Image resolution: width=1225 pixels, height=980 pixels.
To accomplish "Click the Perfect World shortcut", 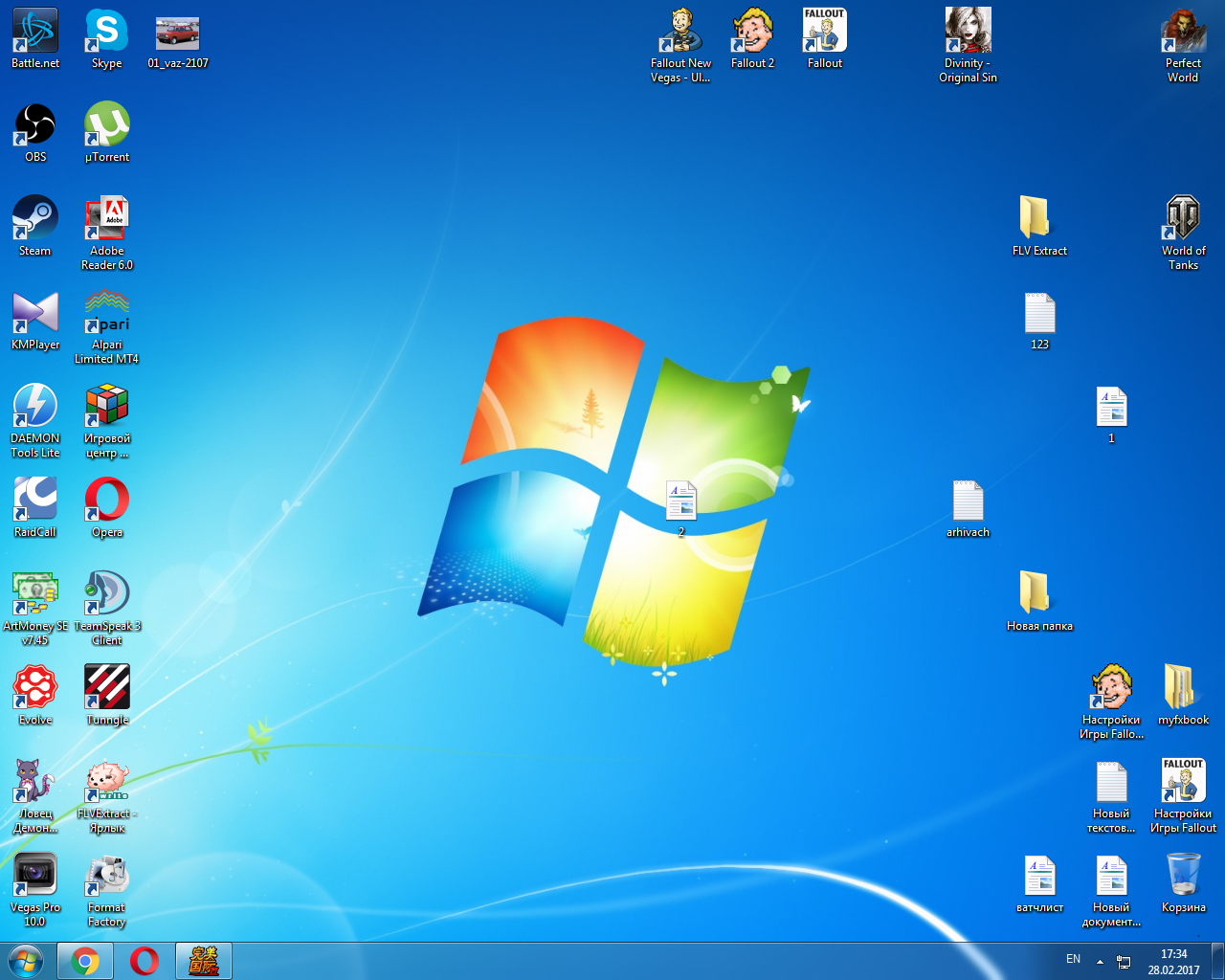I will 1184,47.
